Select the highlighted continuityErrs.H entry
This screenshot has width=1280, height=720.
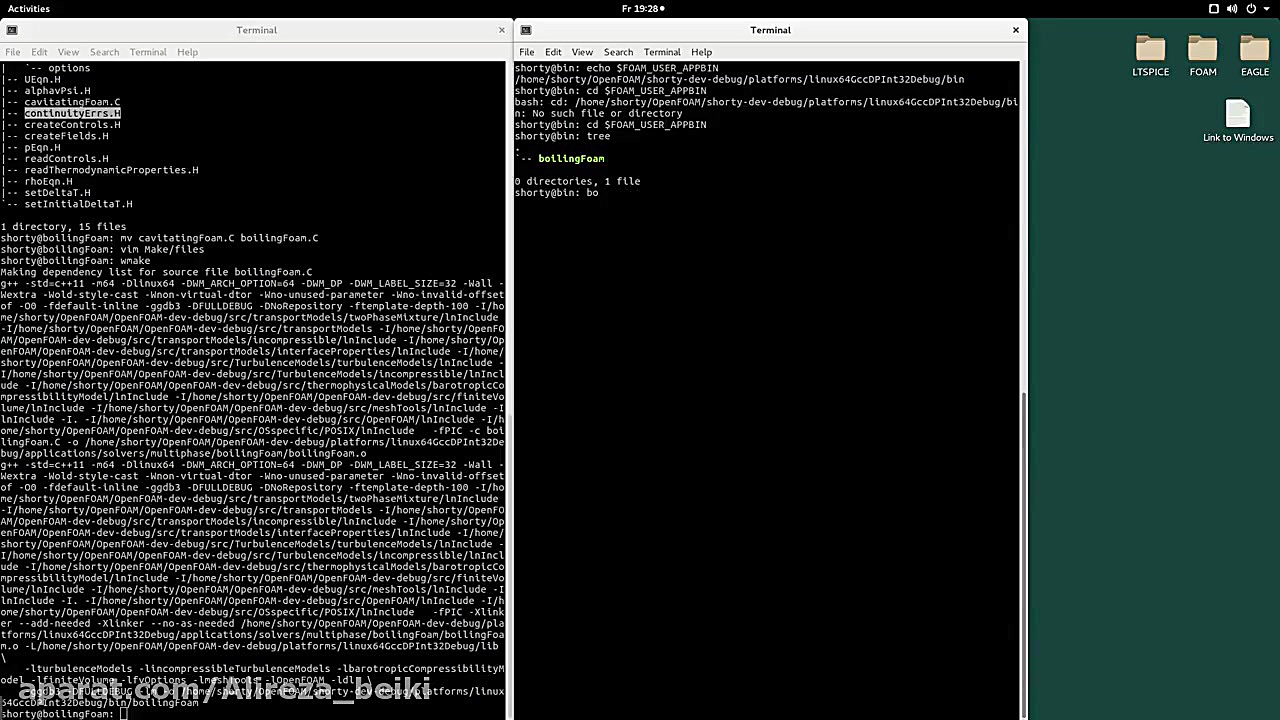72,113
